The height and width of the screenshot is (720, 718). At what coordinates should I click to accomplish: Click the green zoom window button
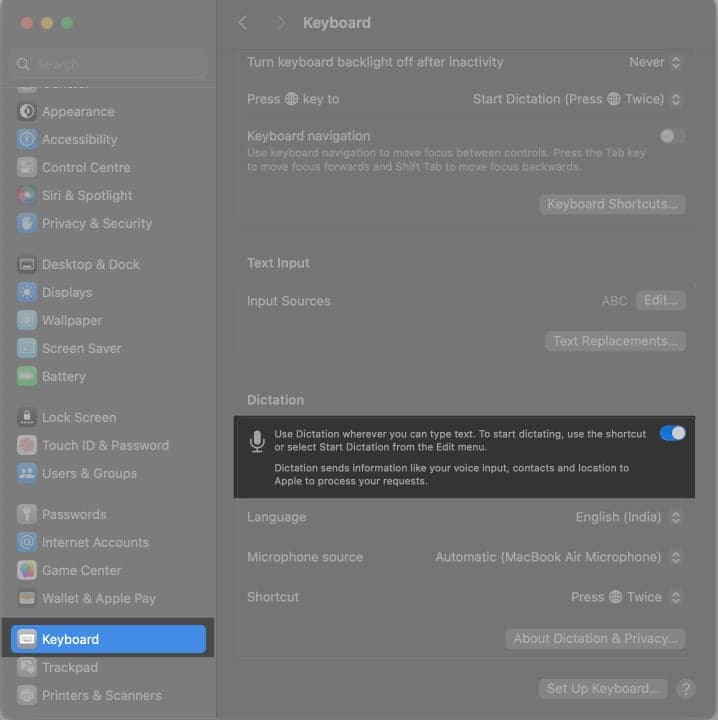67,23
